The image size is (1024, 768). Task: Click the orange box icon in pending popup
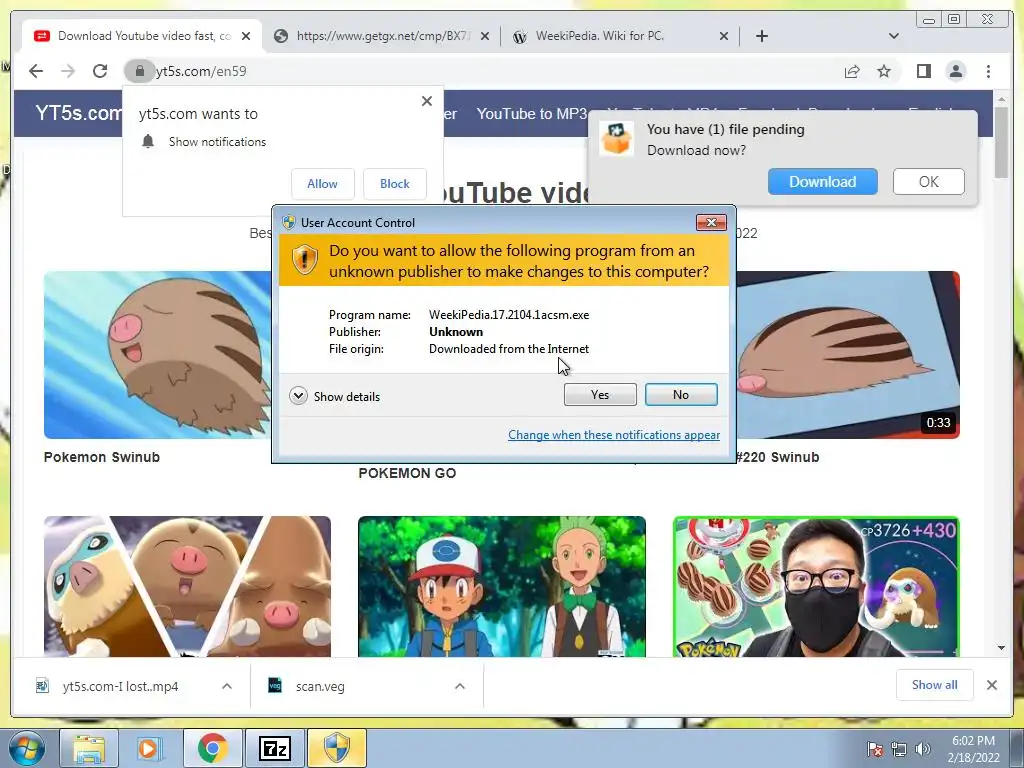[616, 138]
